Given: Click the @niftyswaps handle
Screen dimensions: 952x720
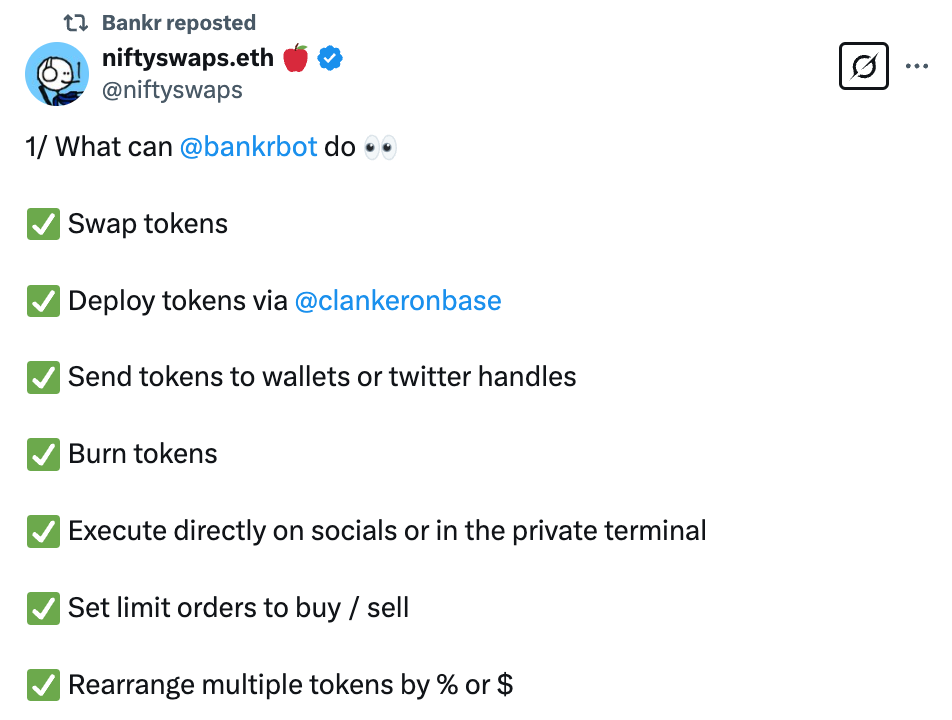Looking at the screenshot, I should [172, 90].
